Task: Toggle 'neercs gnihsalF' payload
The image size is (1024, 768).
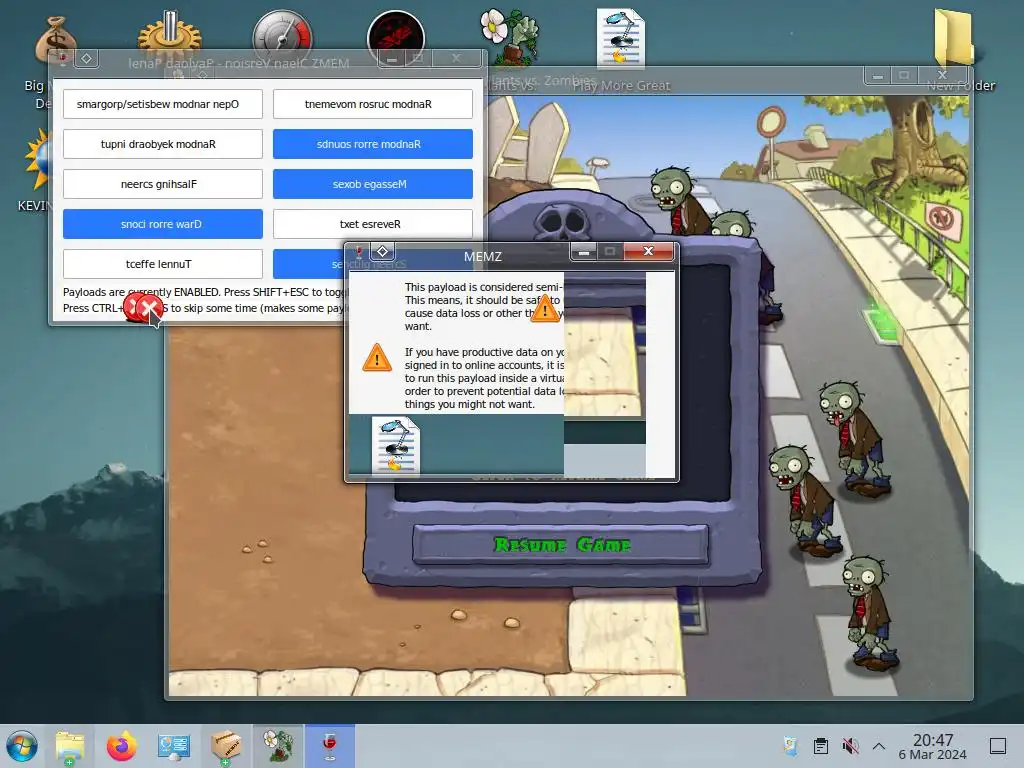Action: pyautogui.click(x=163, y=184)
